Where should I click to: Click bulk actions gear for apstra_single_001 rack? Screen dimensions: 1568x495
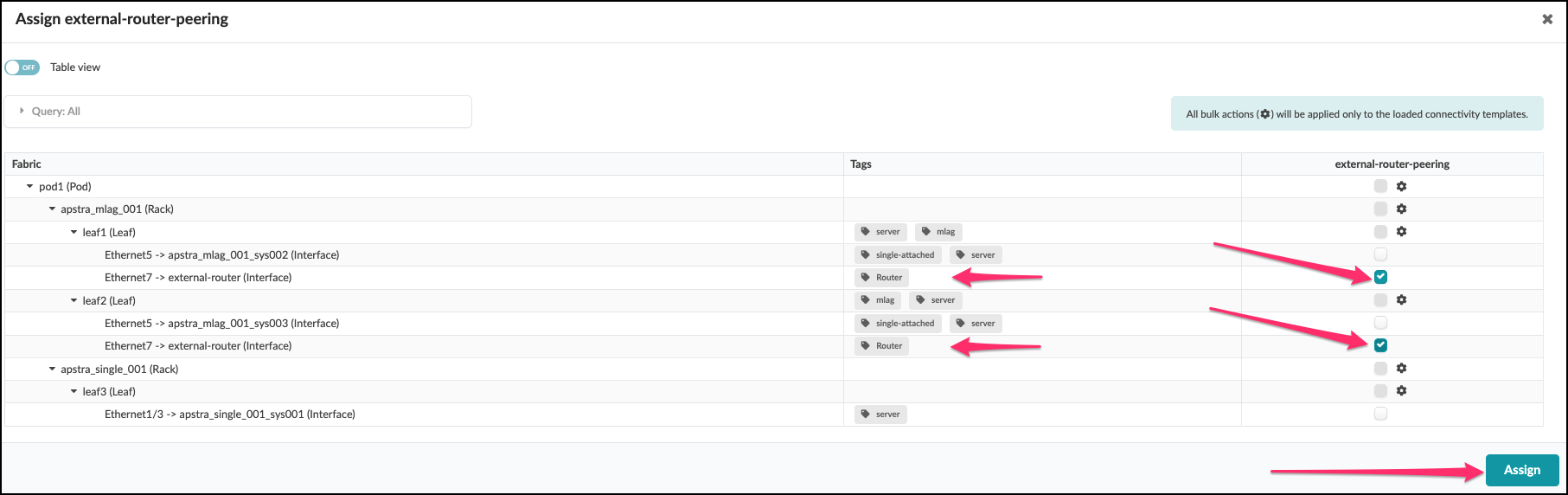tap(1401, 368)
